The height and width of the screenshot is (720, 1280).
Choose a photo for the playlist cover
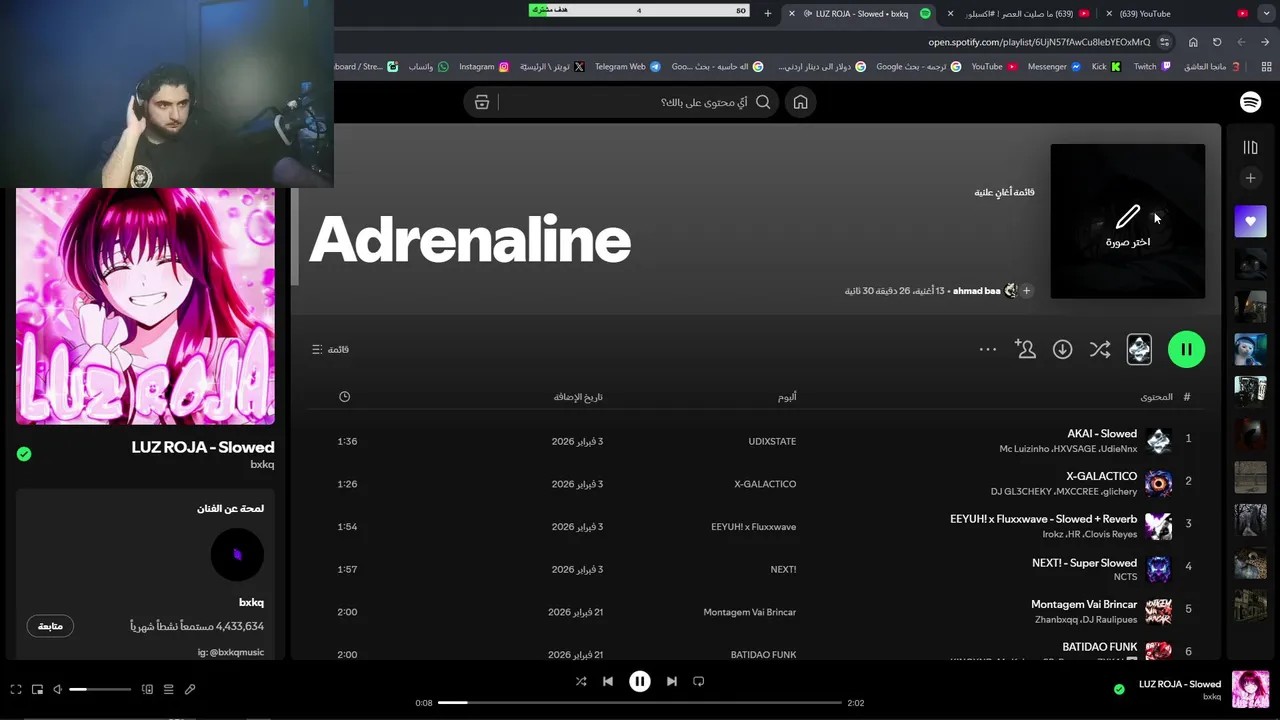tap(1128, 221)
